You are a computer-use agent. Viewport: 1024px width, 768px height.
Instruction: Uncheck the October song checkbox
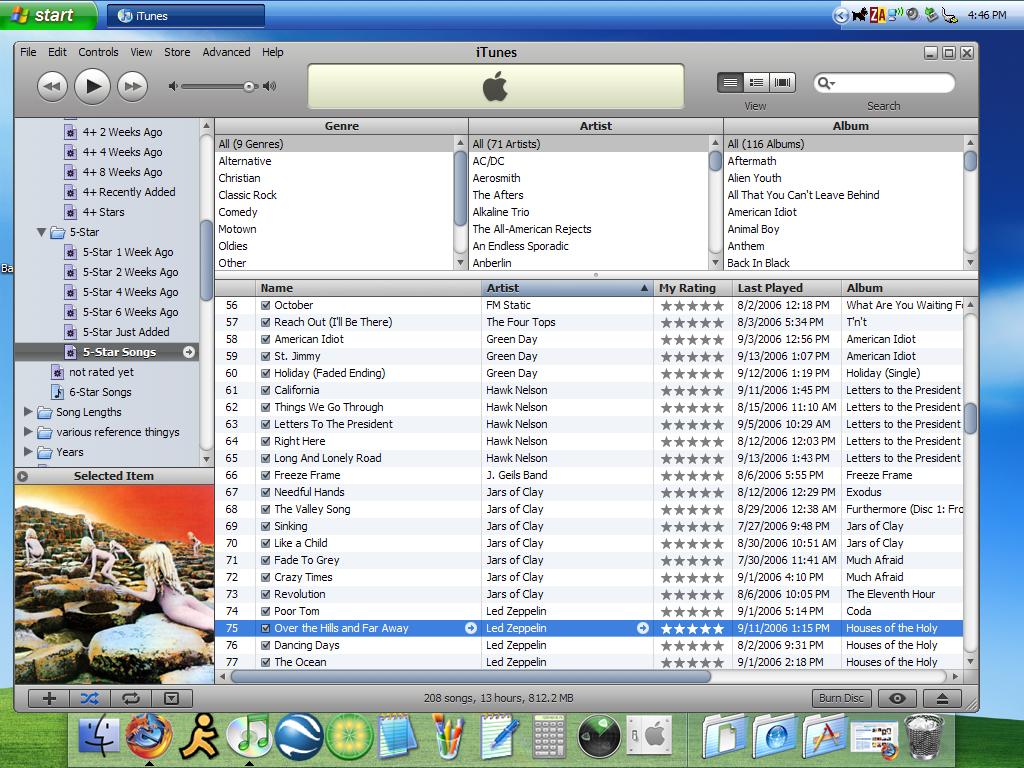(x=266, y=305)
